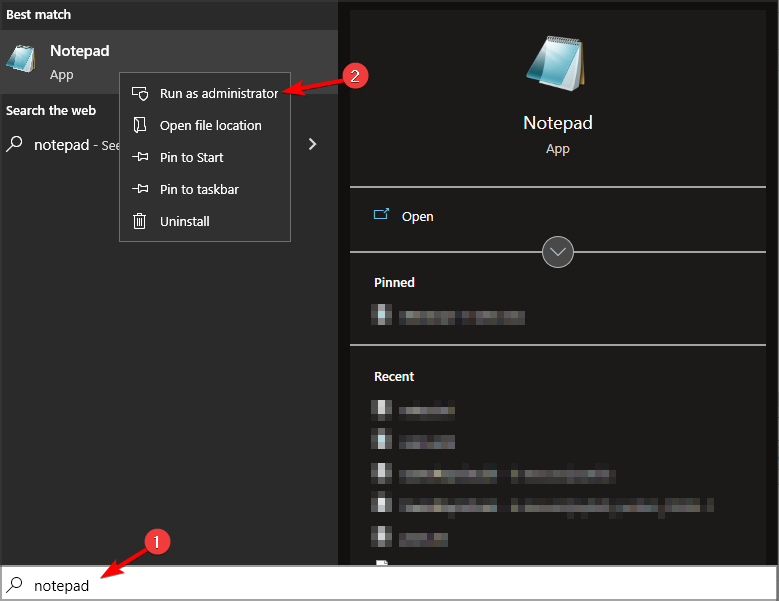Click the search box containing notepad
The image size is (779, 601).
coord(390,584)
